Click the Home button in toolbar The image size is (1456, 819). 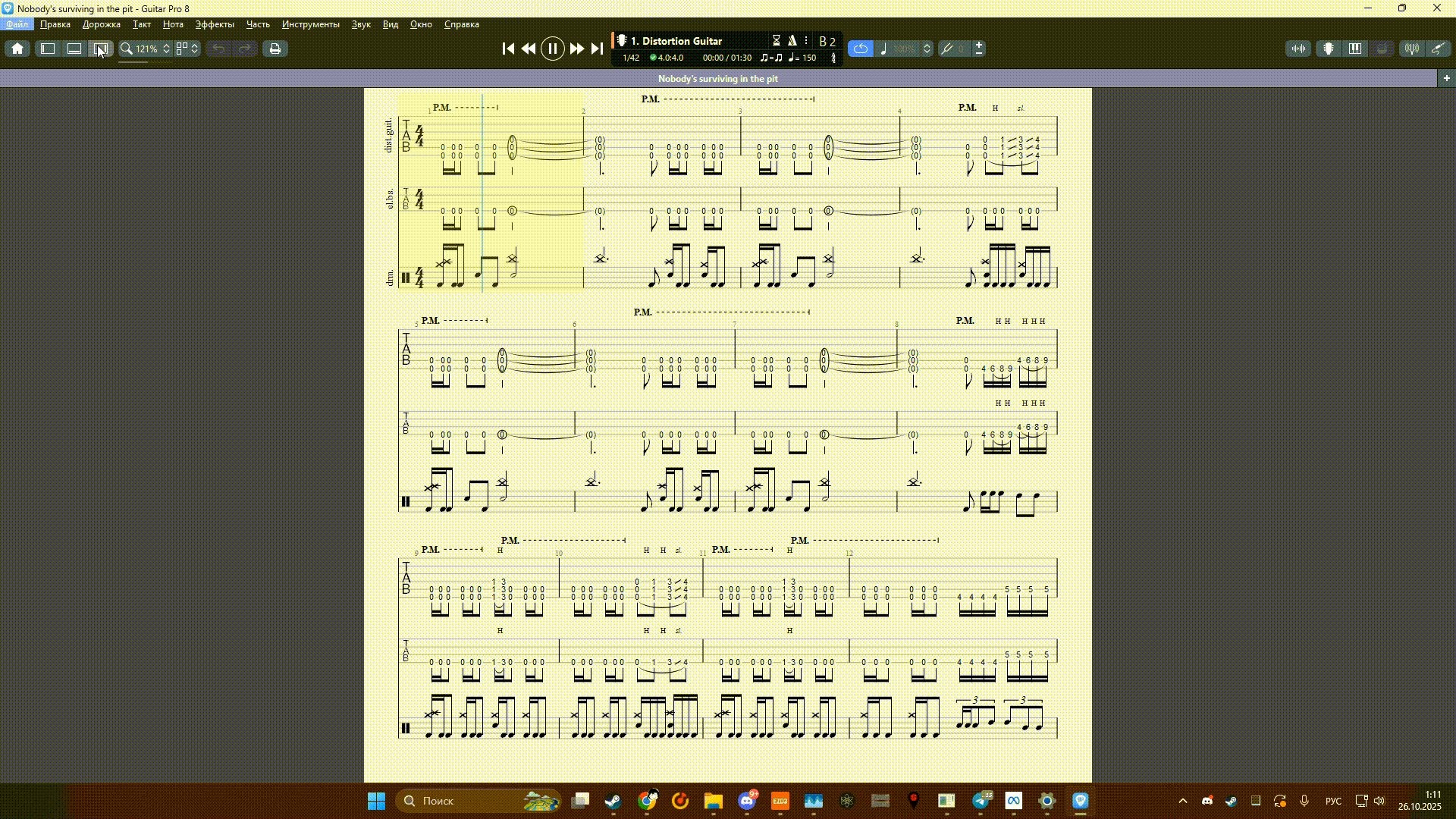(17, 49)
